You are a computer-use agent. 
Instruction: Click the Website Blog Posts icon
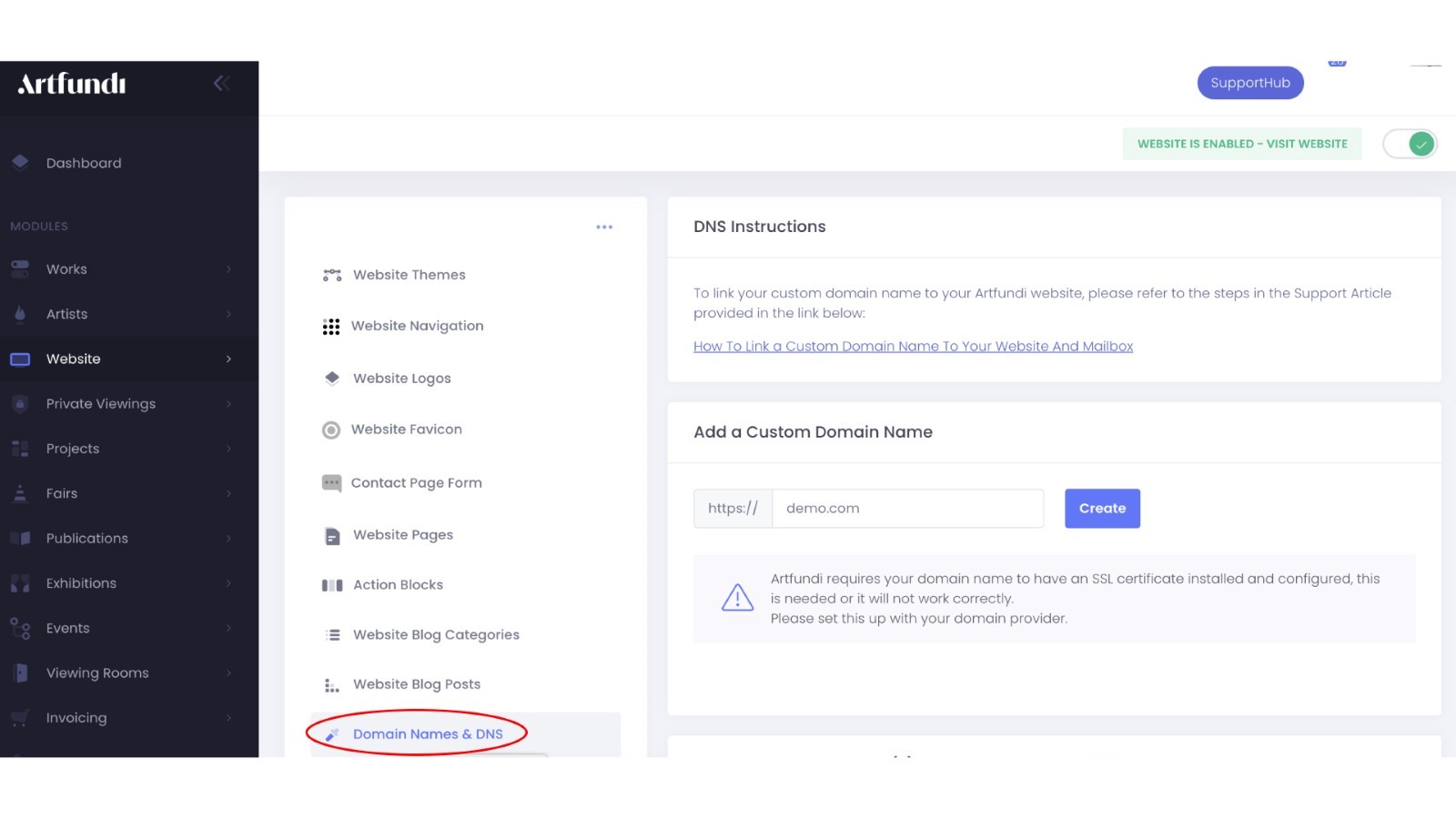click(x=332, y=685)
